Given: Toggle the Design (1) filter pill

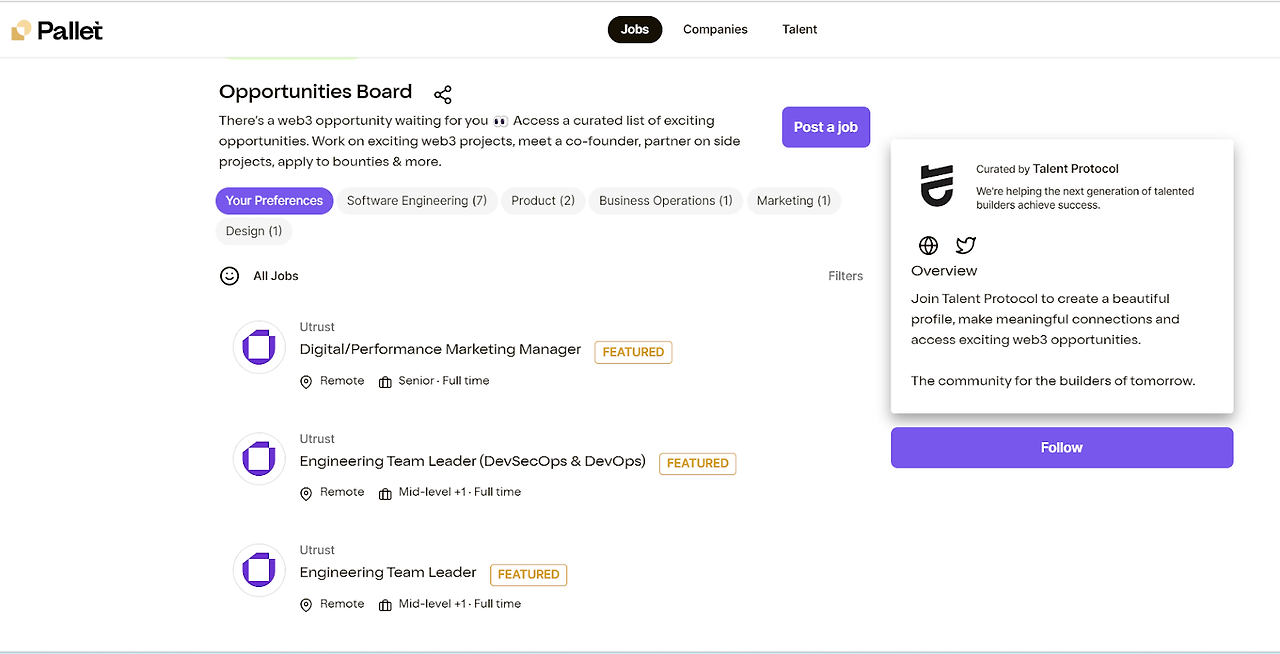Looking at the screenshot, I should [x=253, y=231].
